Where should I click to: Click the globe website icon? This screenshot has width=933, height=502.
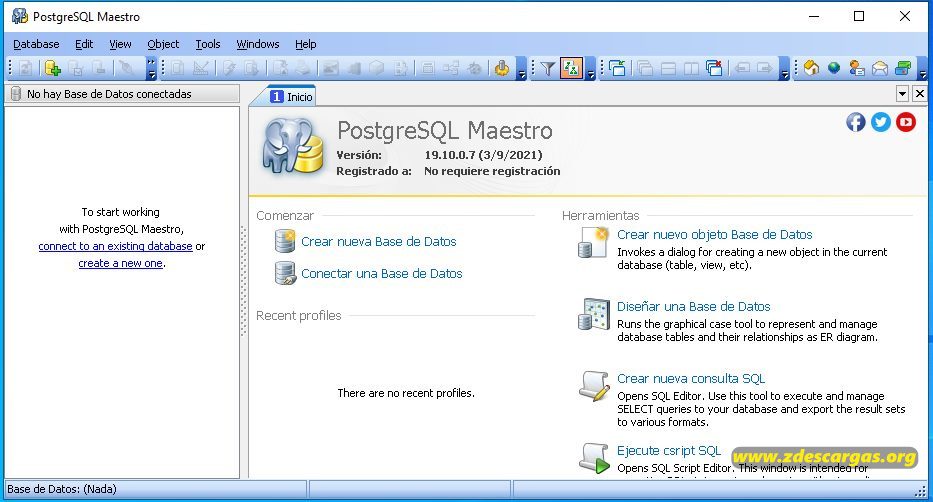point(834,68)
